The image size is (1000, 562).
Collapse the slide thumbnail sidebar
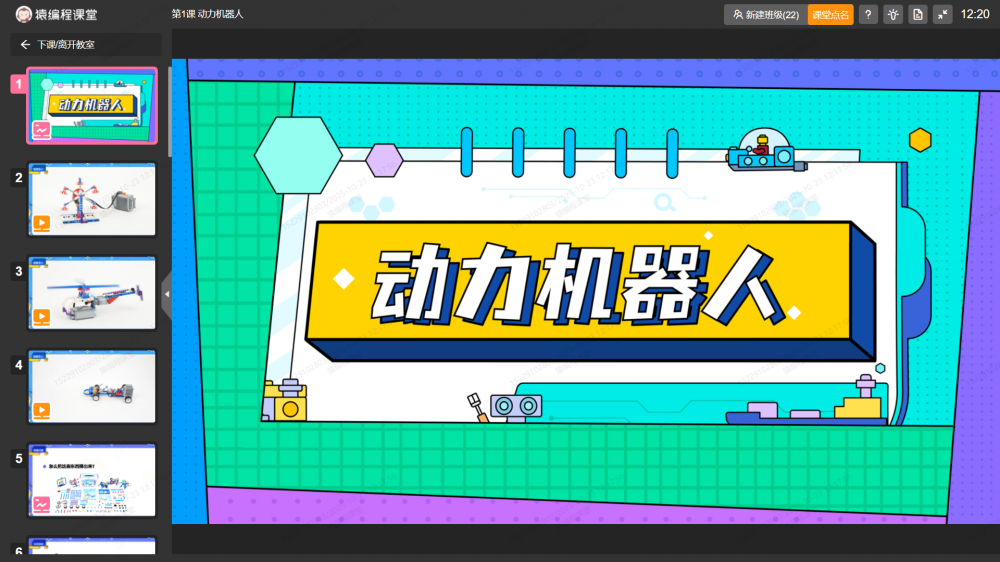166,294
